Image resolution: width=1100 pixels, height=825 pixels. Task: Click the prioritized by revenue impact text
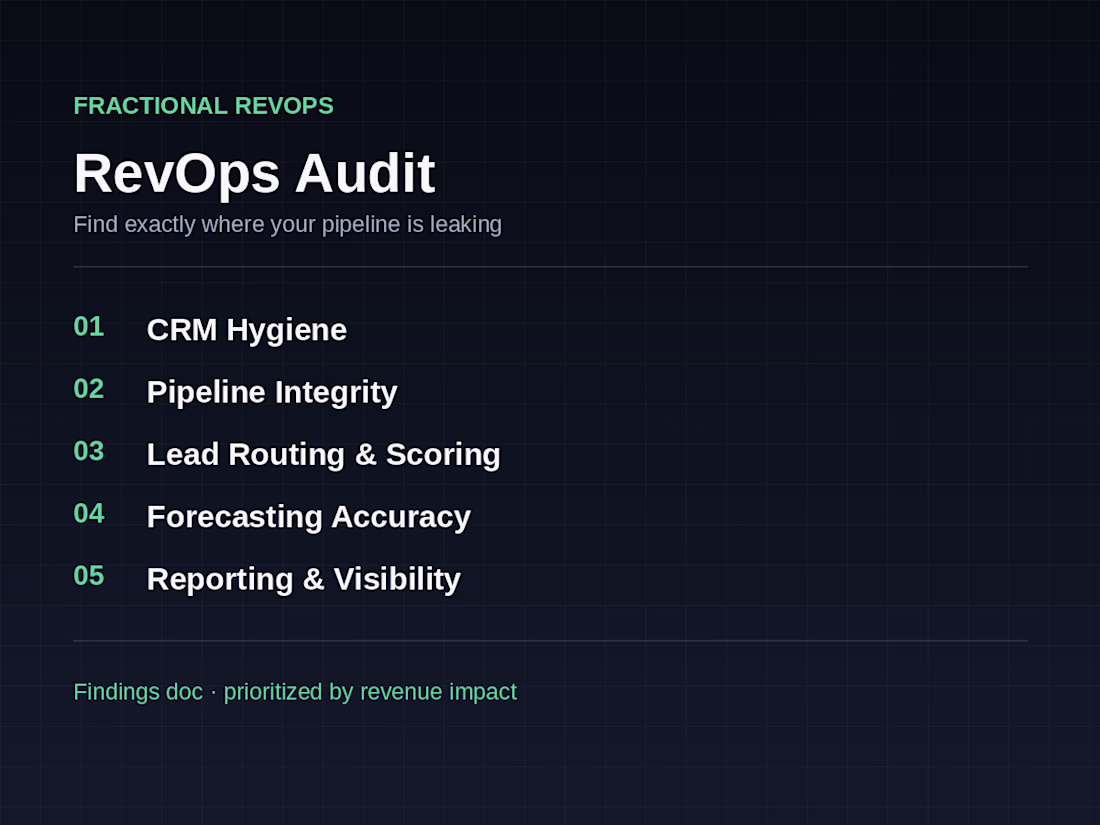[370, 692]
